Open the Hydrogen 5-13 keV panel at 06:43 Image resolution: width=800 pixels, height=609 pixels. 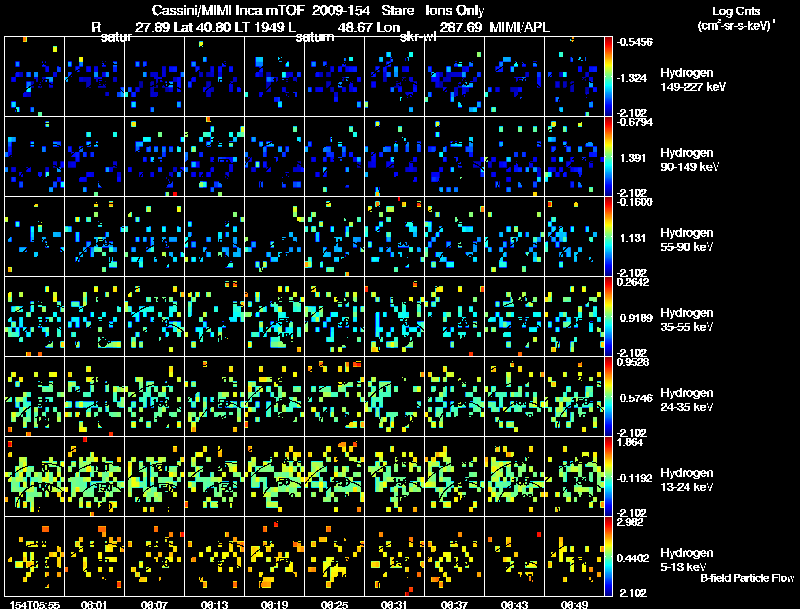pyautogui.click(x=515, y=556)
